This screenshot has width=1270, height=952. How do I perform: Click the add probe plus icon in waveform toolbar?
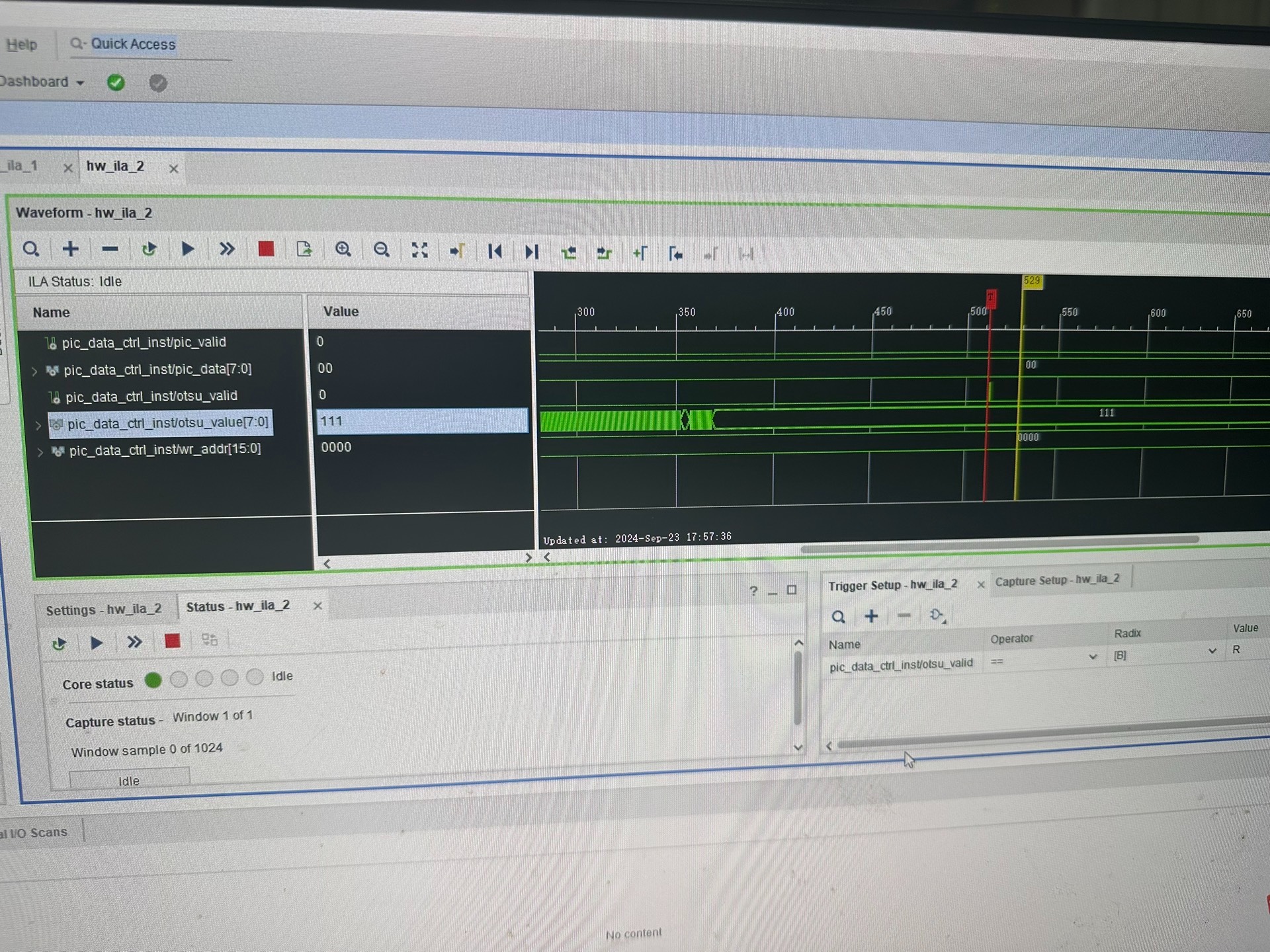tap(70, 249)
